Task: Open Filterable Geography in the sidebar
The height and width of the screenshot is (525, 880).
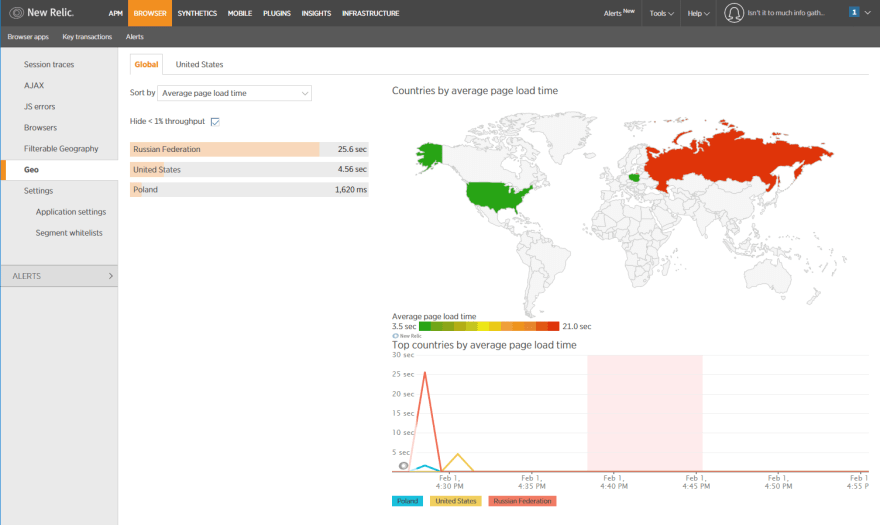Action: (61, 149)
